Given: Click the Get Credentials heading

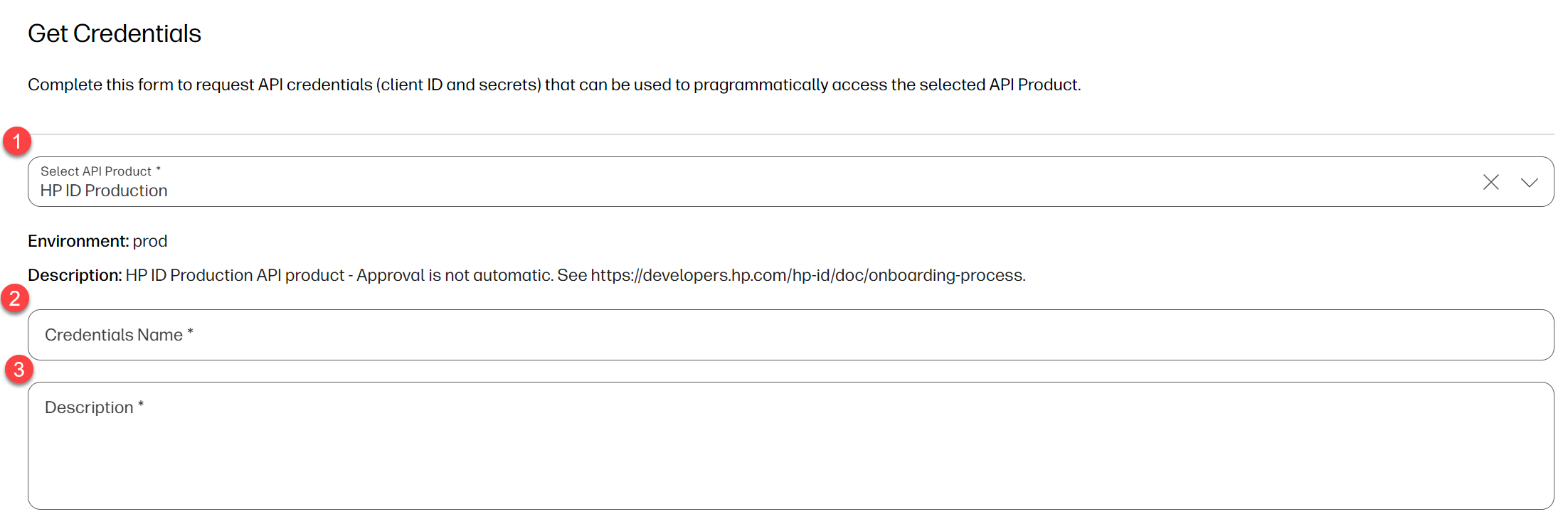Looking at the screenshot, I should [115, 33].
